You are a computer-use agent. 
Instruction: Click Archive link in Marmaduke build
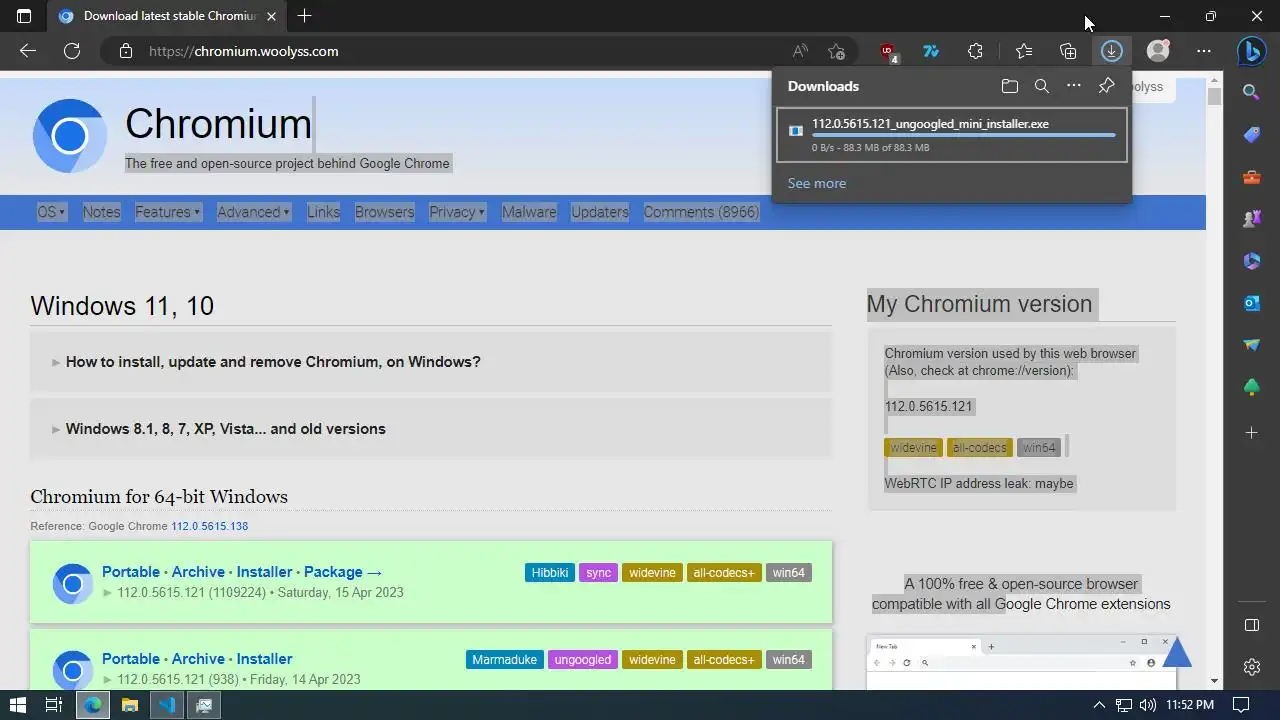tap(198, 659)
